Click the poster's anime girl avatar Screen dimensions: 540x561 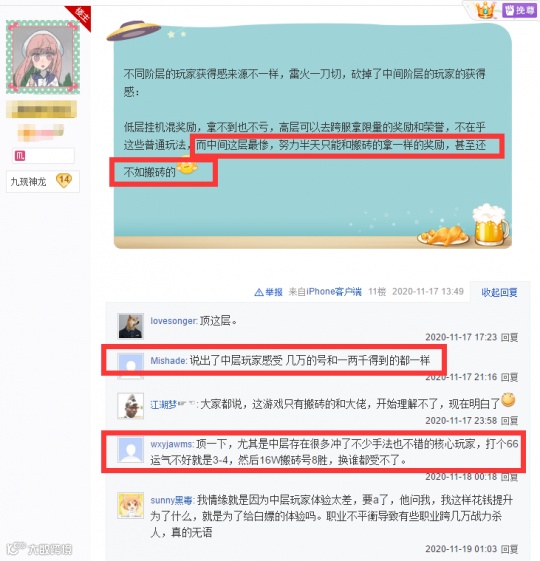point(43,57)
